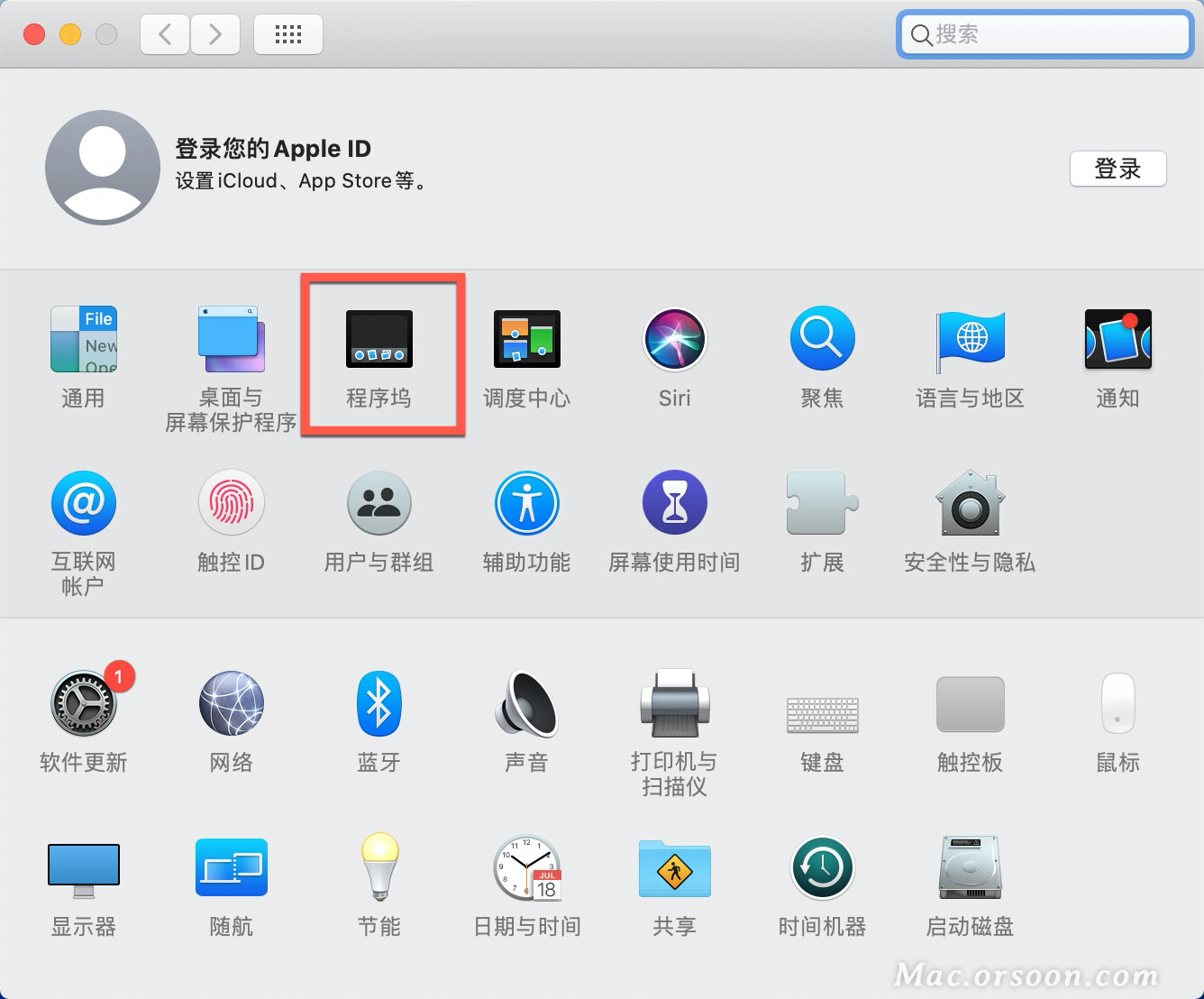Open 节能 (Energy Saver) preferences
This screenshot has height=999, width=1204.
(379, 866)
